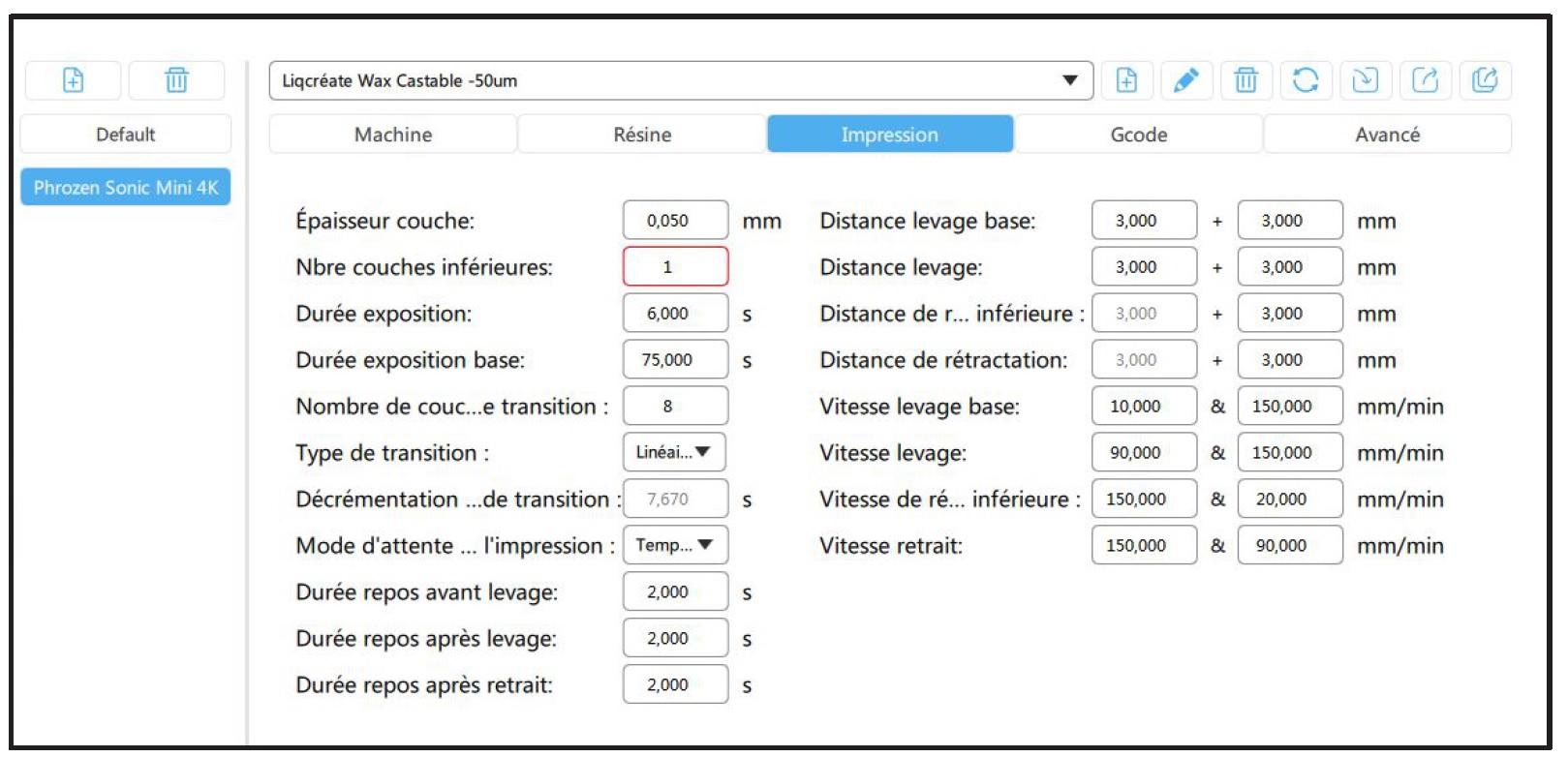
Task: Switch to the Machine tab
Action: (393, 135)
